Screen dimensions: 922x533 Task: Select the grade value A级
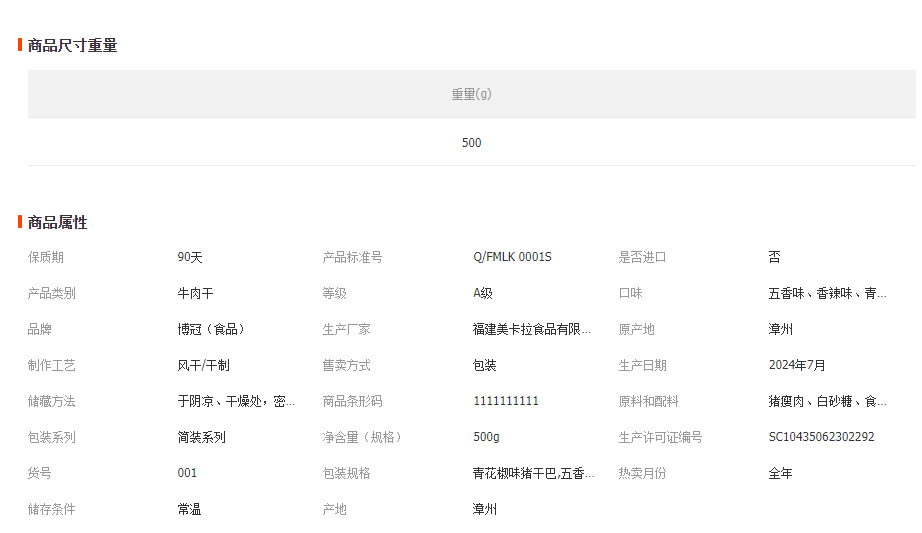[483, 293]
